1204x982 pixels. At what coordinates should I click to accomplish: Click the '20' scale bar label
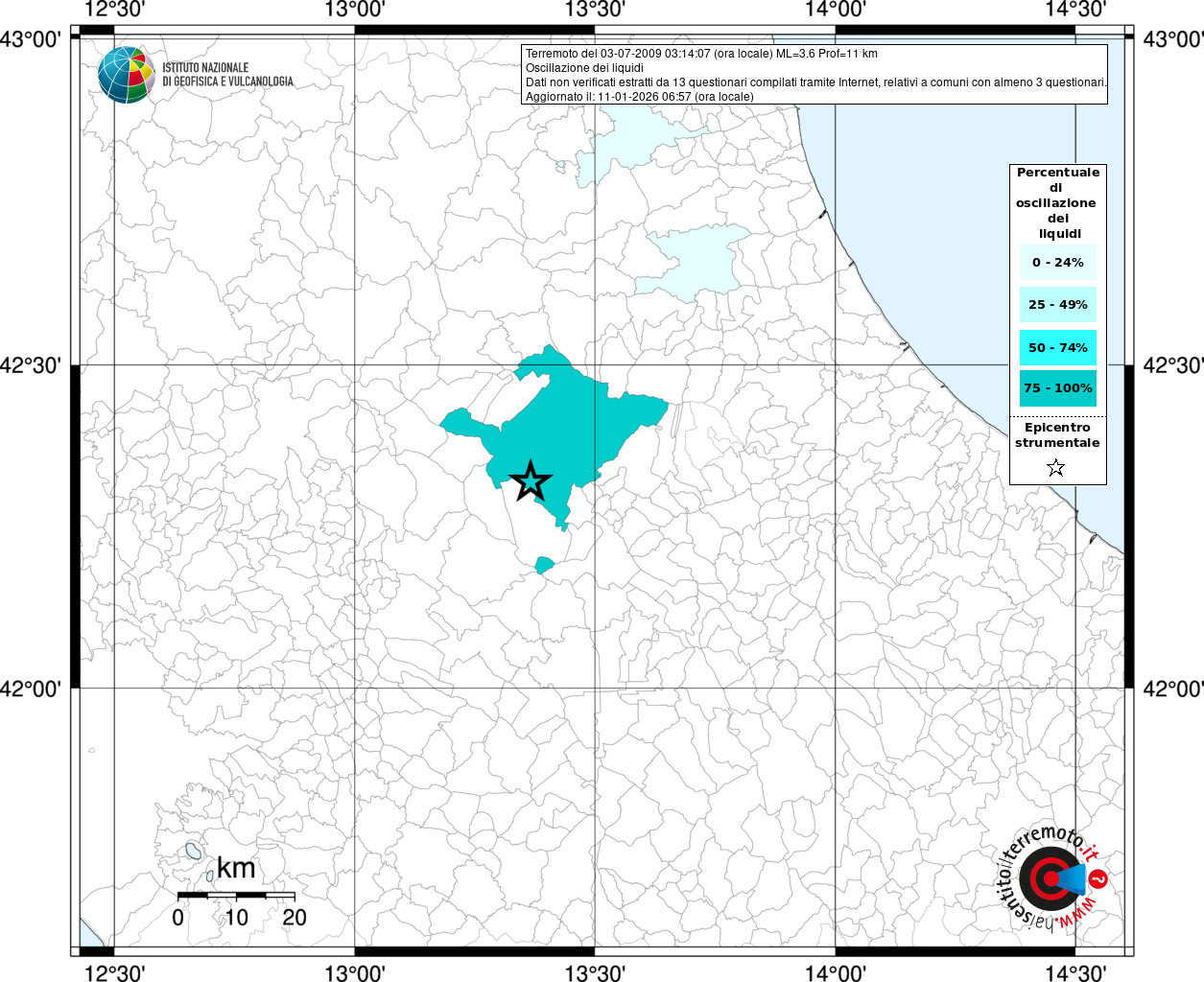(x=295, y=917)
